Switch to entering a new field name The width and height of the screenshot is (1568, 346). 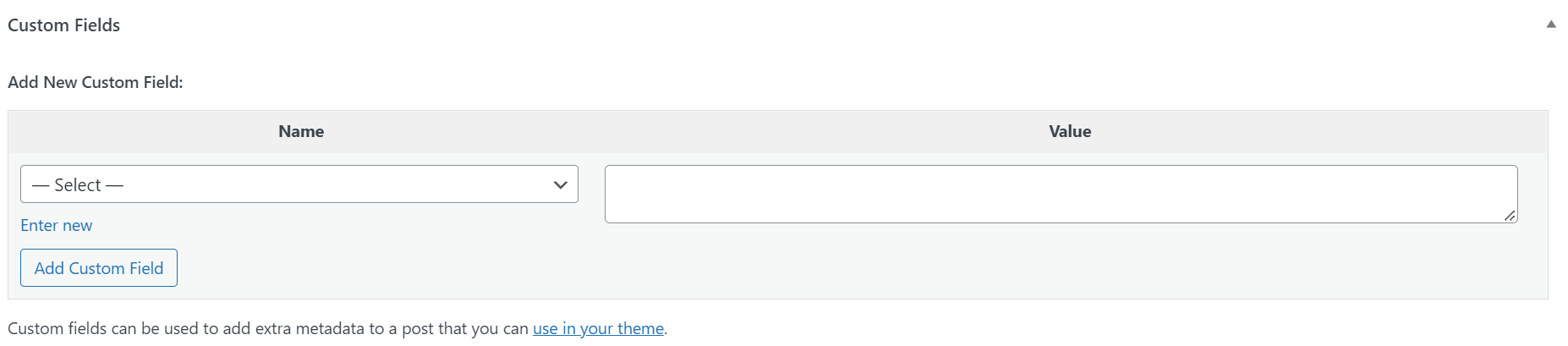tap(57, 226)
